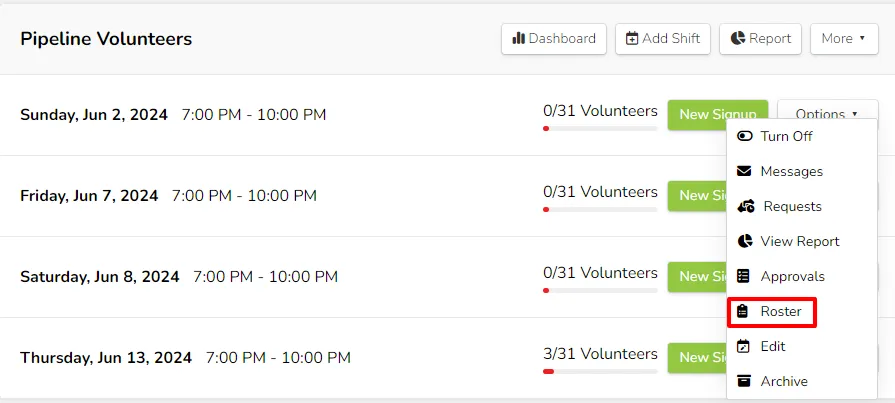The width and height of the screenshot is (895, 403).
Task: Click the calendar edit icon beside Edit
Action: pyautogui.click(x=743, y=346)
